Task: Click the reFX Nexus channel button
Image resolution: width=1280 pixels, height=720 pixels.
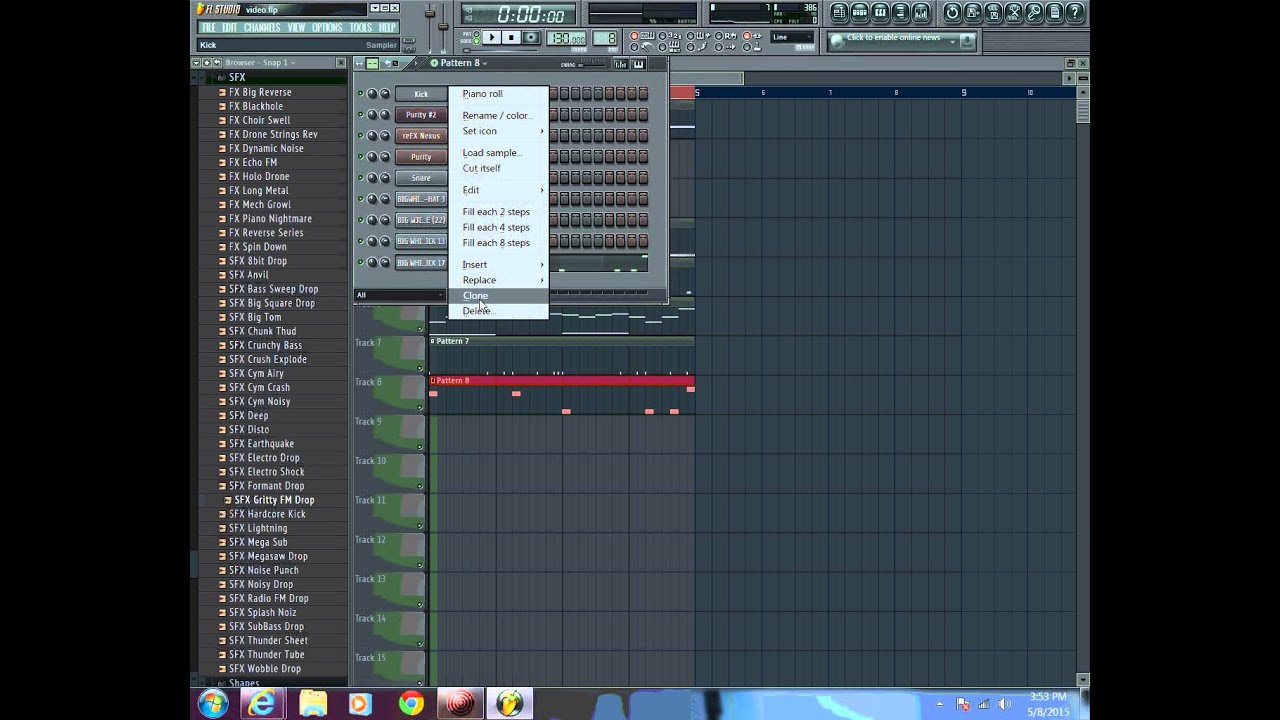Action: click(421, 136)
